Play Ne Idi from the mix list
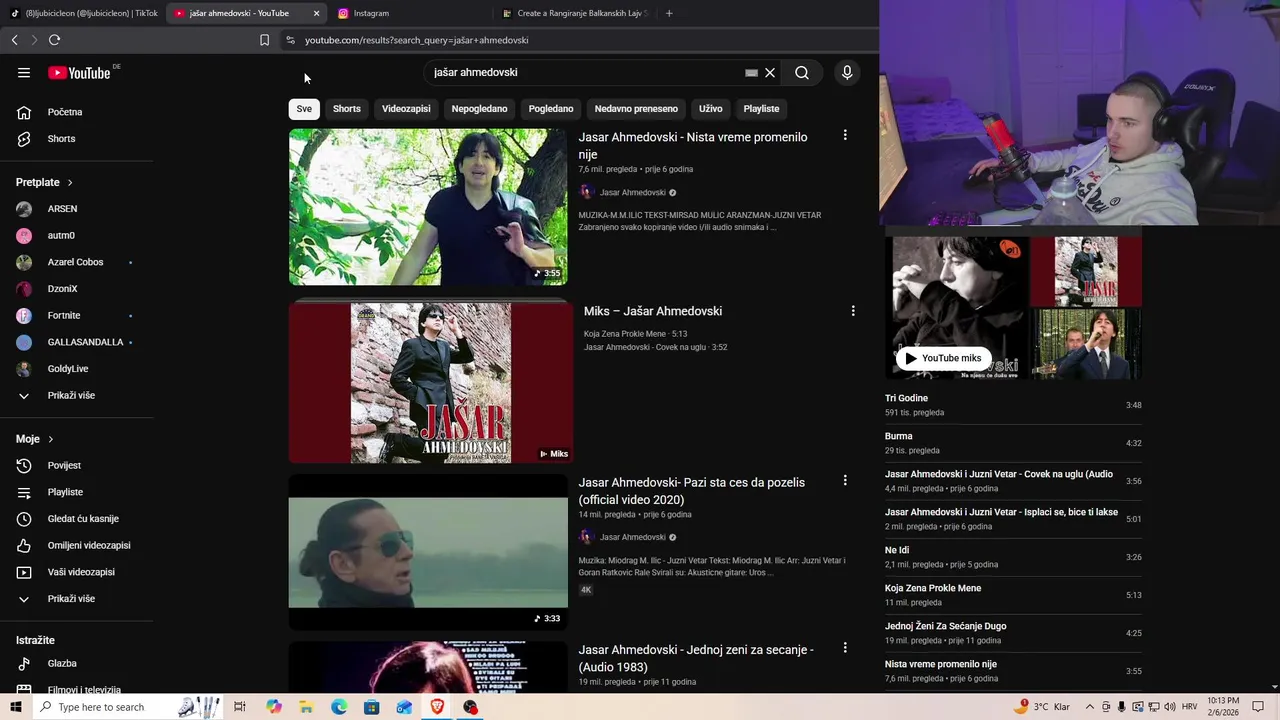The width and height of the screenshot is (1280, 720). click(1013, 557)
